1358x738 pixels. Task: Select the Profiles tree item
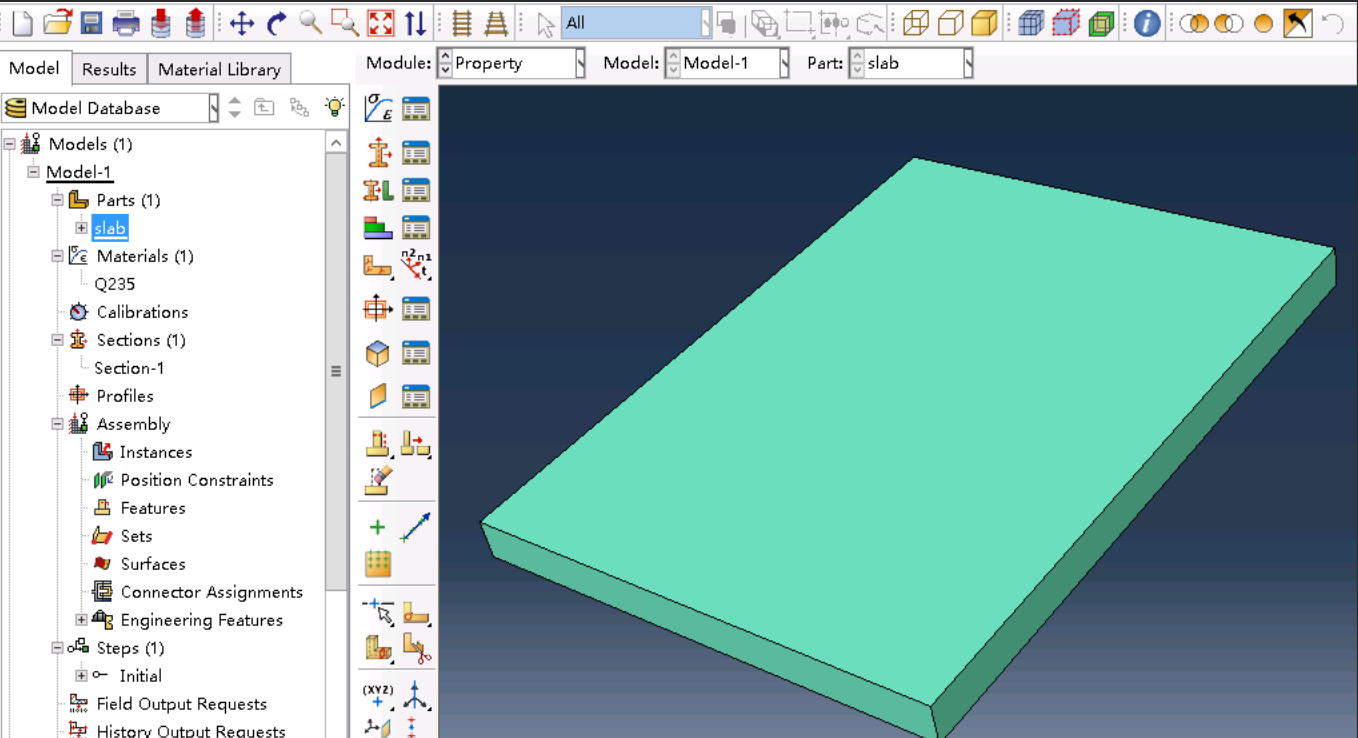click(125, 396)
